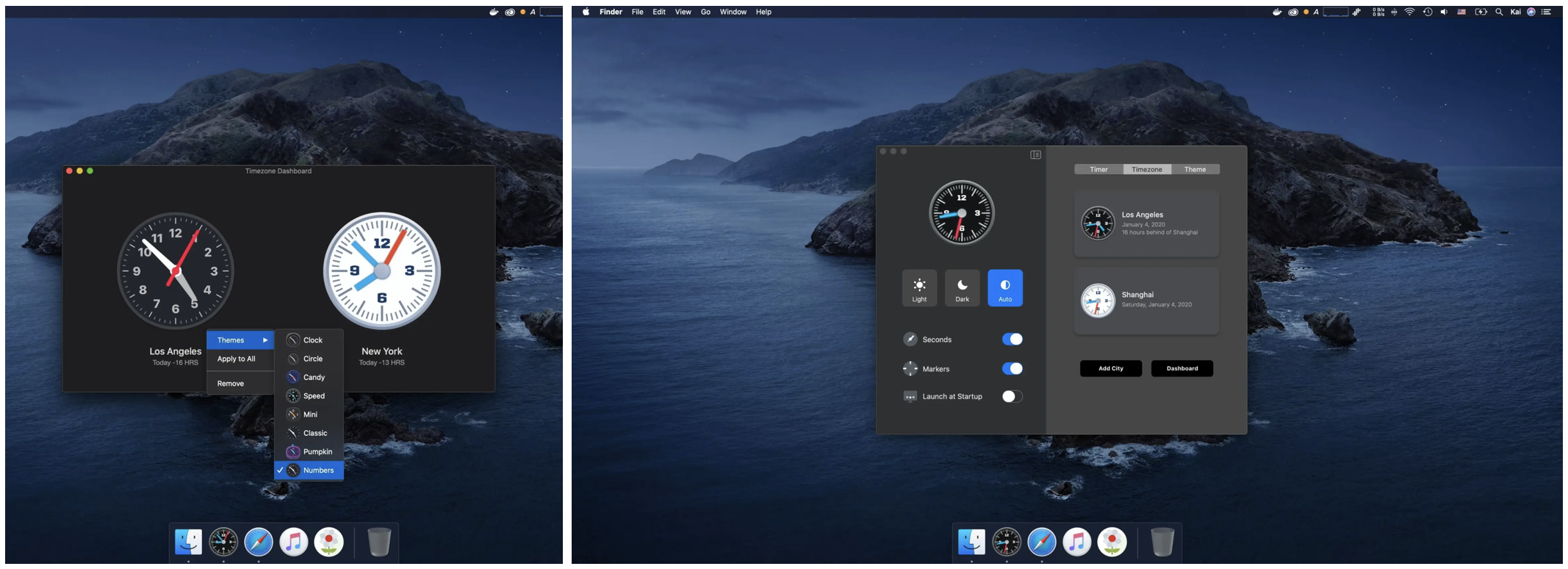Click '16 hours behind of Shanghai' text
1568x569 pixels.
1159,232
